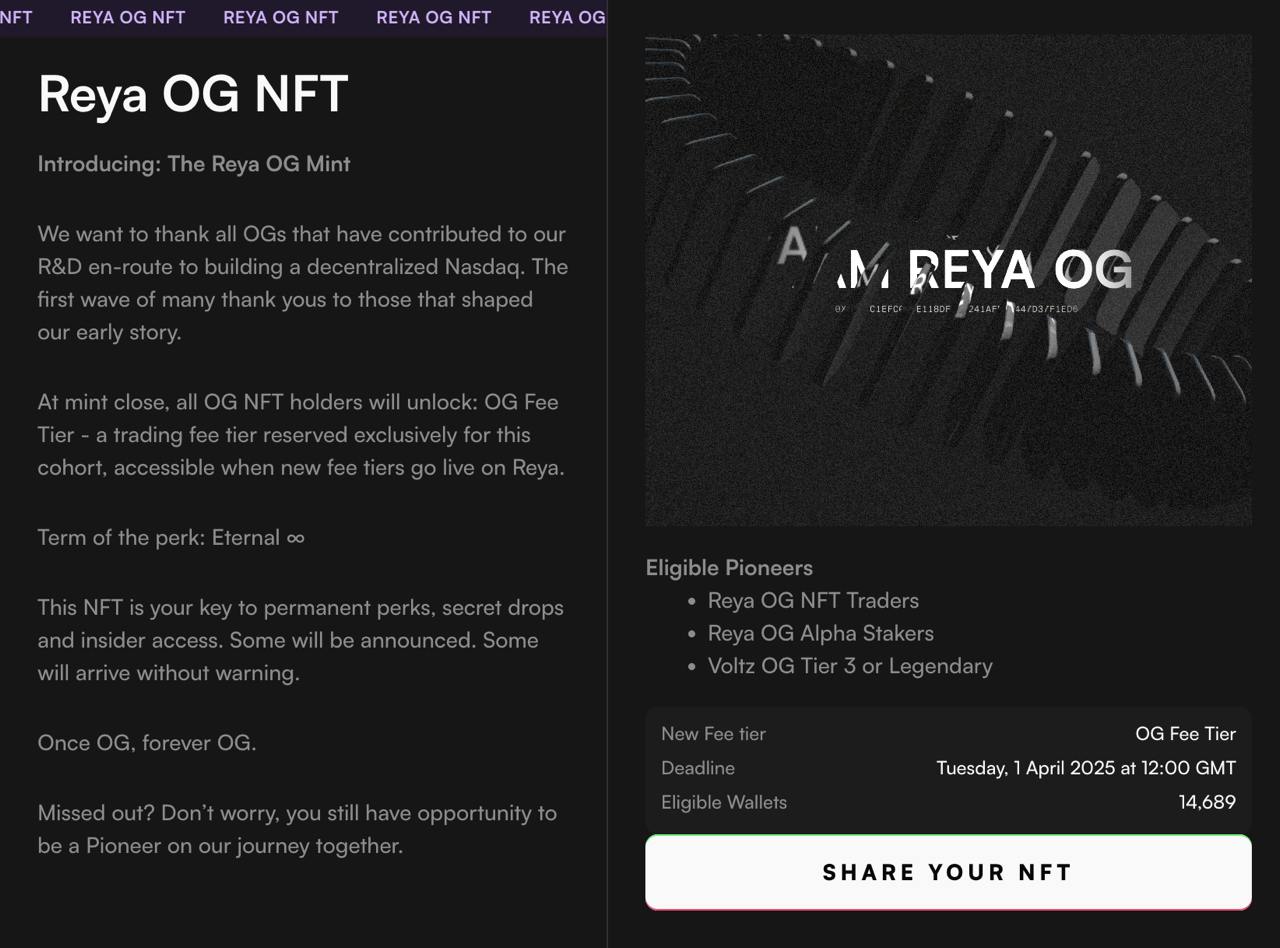The width and height of the screenshot is (1280, 948).
Task: Click "Introducing: The Reya OG Mint" subtitle
Action: 194,164
